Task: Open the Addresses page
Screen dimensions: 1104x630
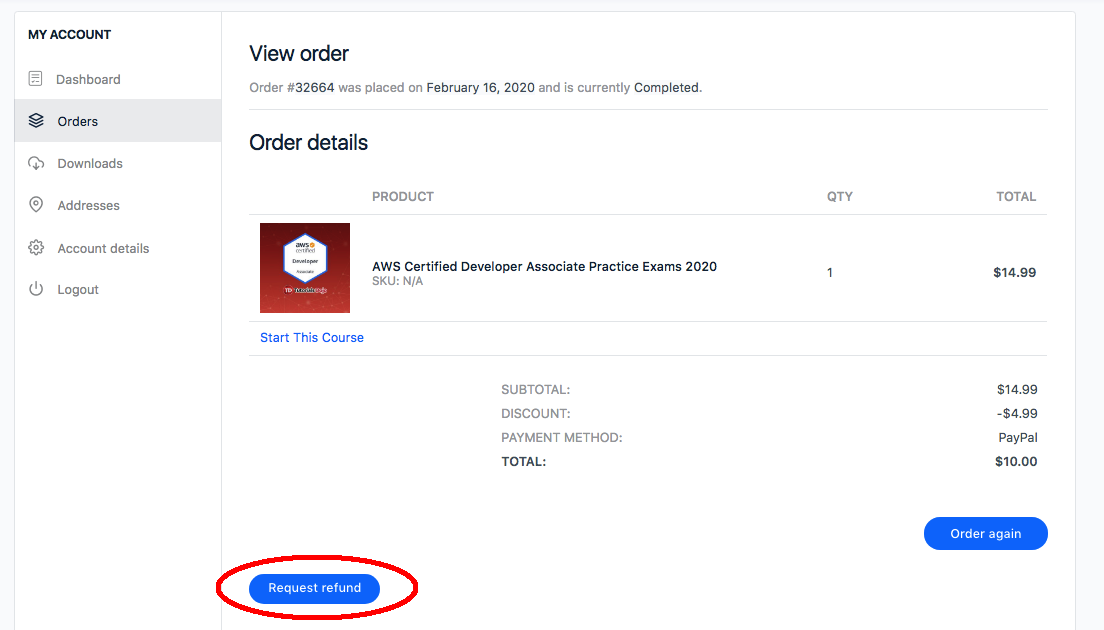Action: pos(88,205)
